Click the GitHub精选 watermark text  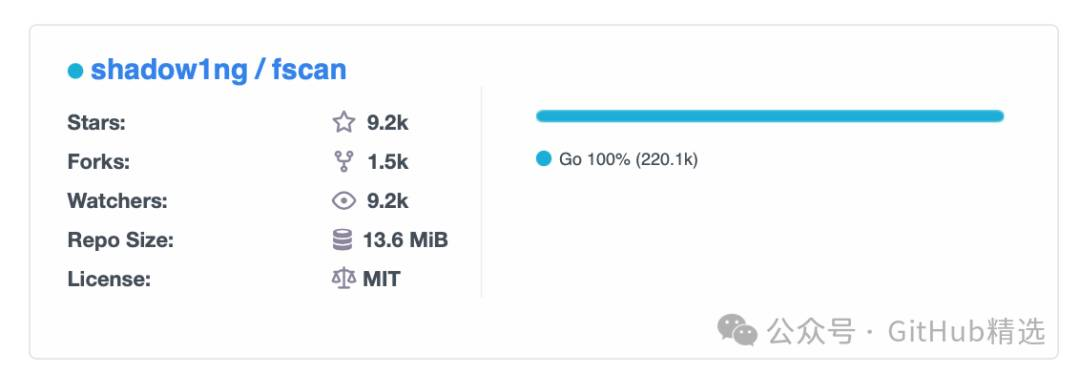(x=966, y=331)
